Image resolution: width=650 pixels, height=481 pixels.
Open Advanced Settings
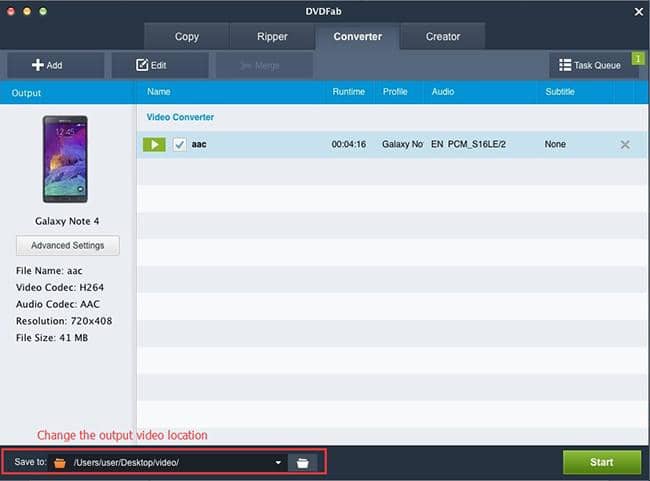coord(68,245)
